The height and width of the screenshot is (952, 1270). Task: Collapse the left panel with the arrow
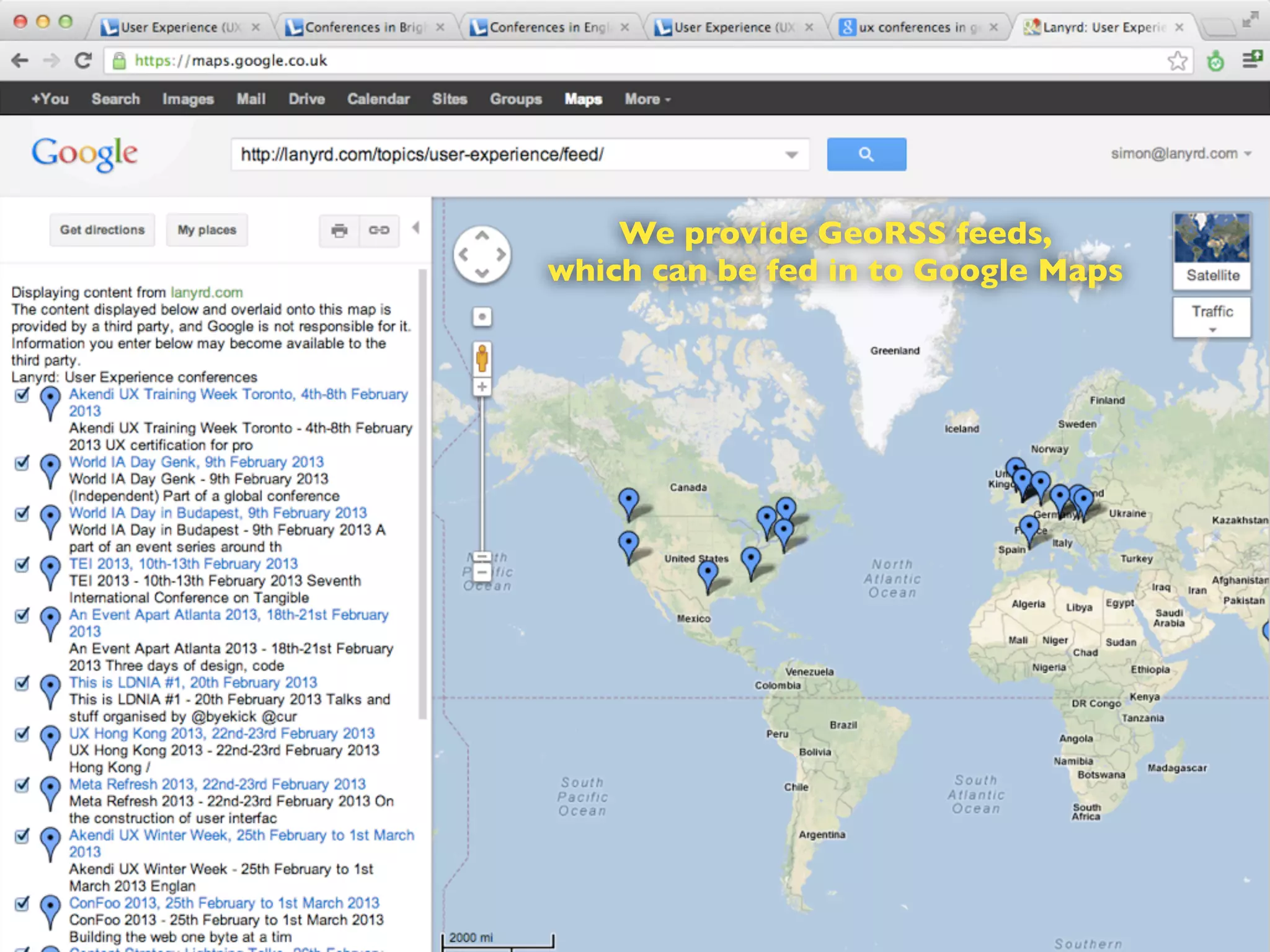pos(416,228)
